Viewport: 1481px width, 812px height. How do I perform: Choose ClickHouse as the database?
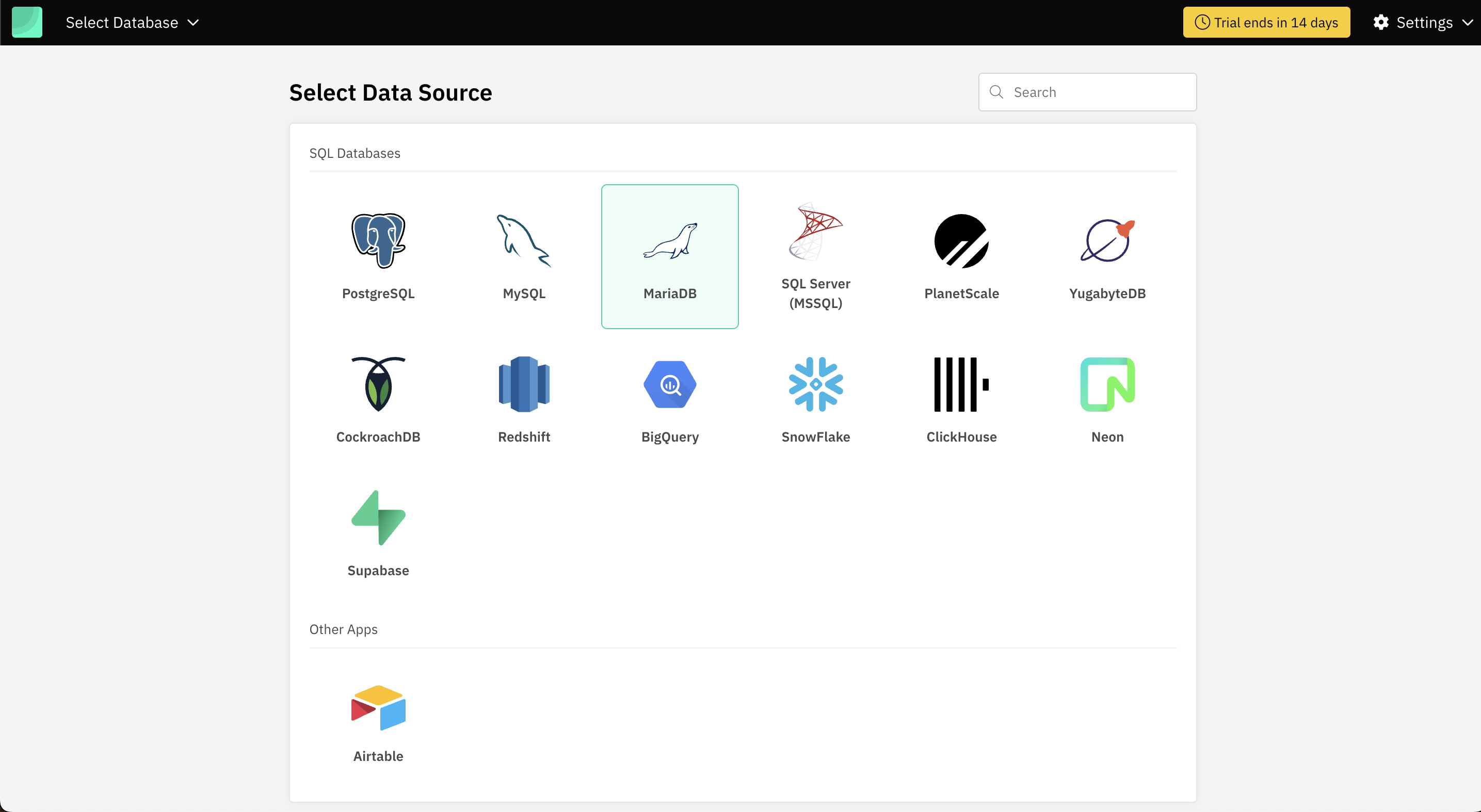(961, 400)
